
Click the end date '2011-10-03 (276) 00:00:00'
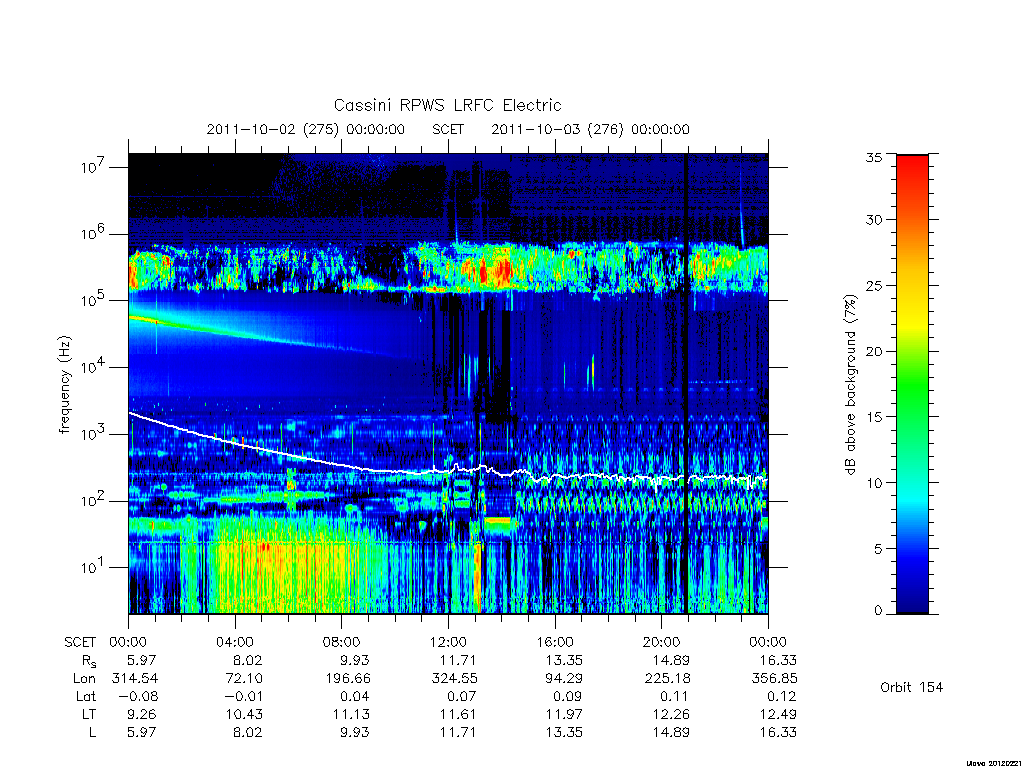click(590, 129)
